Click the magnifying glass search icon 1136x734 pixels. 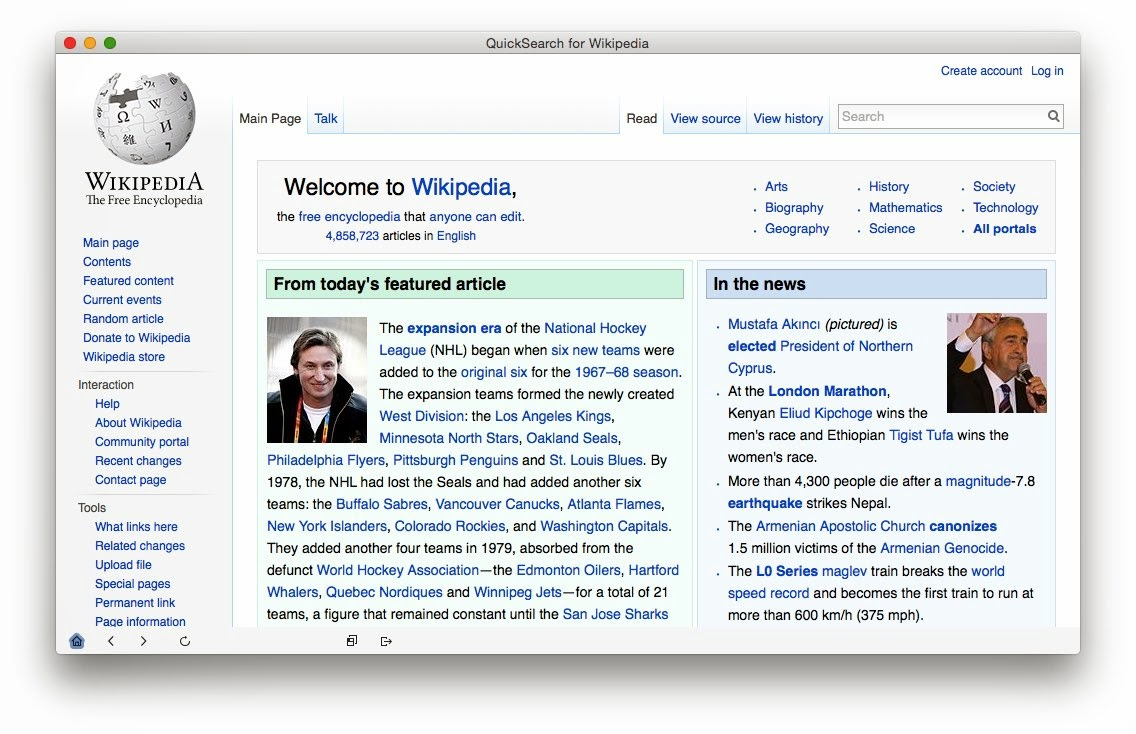point(1053,116)
